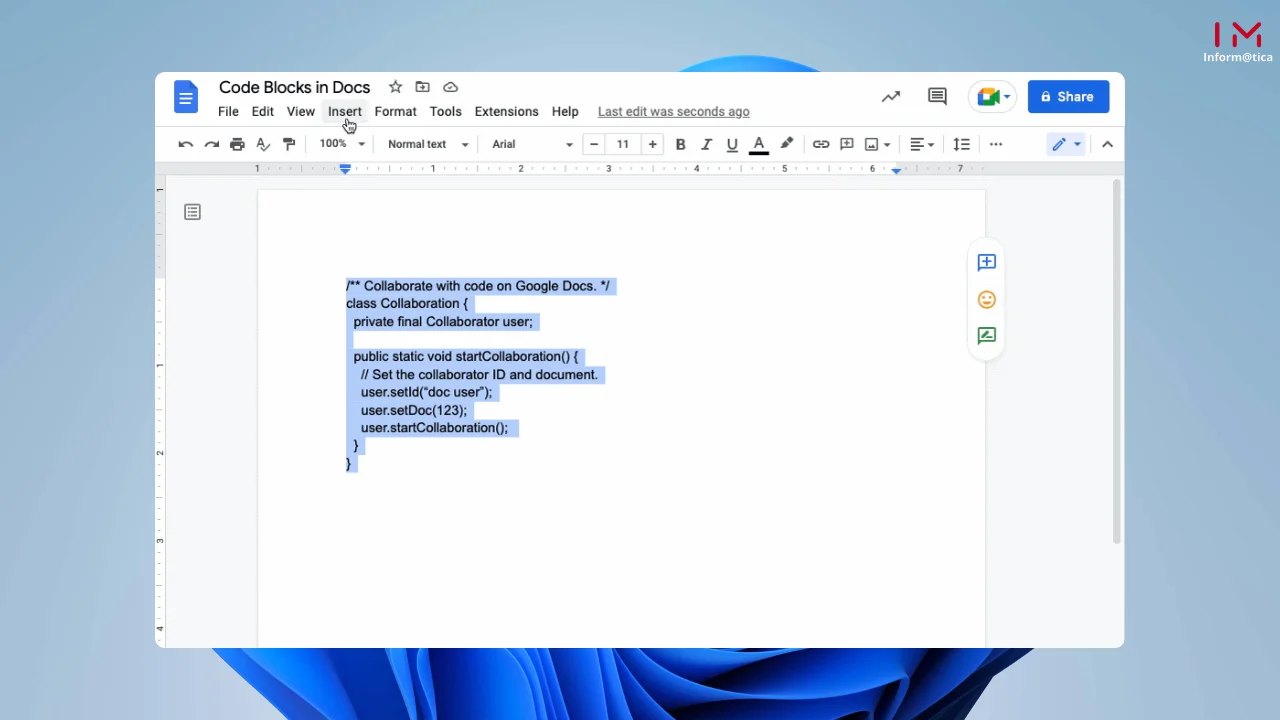Open the Editing mode pencil dropdown
Image resolution: width=1280 pixels, height=720 pixels.
coord(1066,144)
